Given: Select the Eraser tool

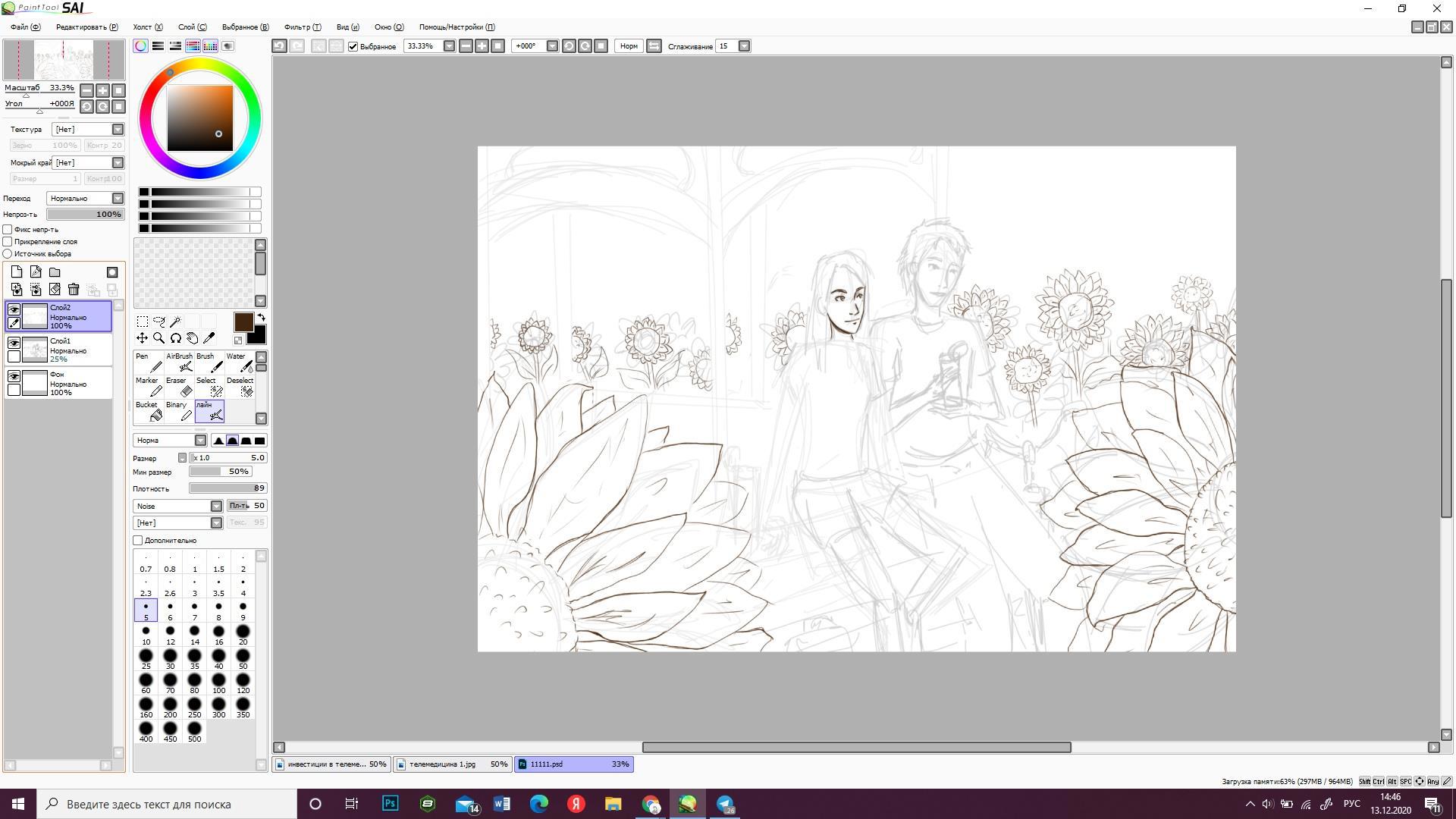Looking at the screenshot, I should tap(179, 387).
